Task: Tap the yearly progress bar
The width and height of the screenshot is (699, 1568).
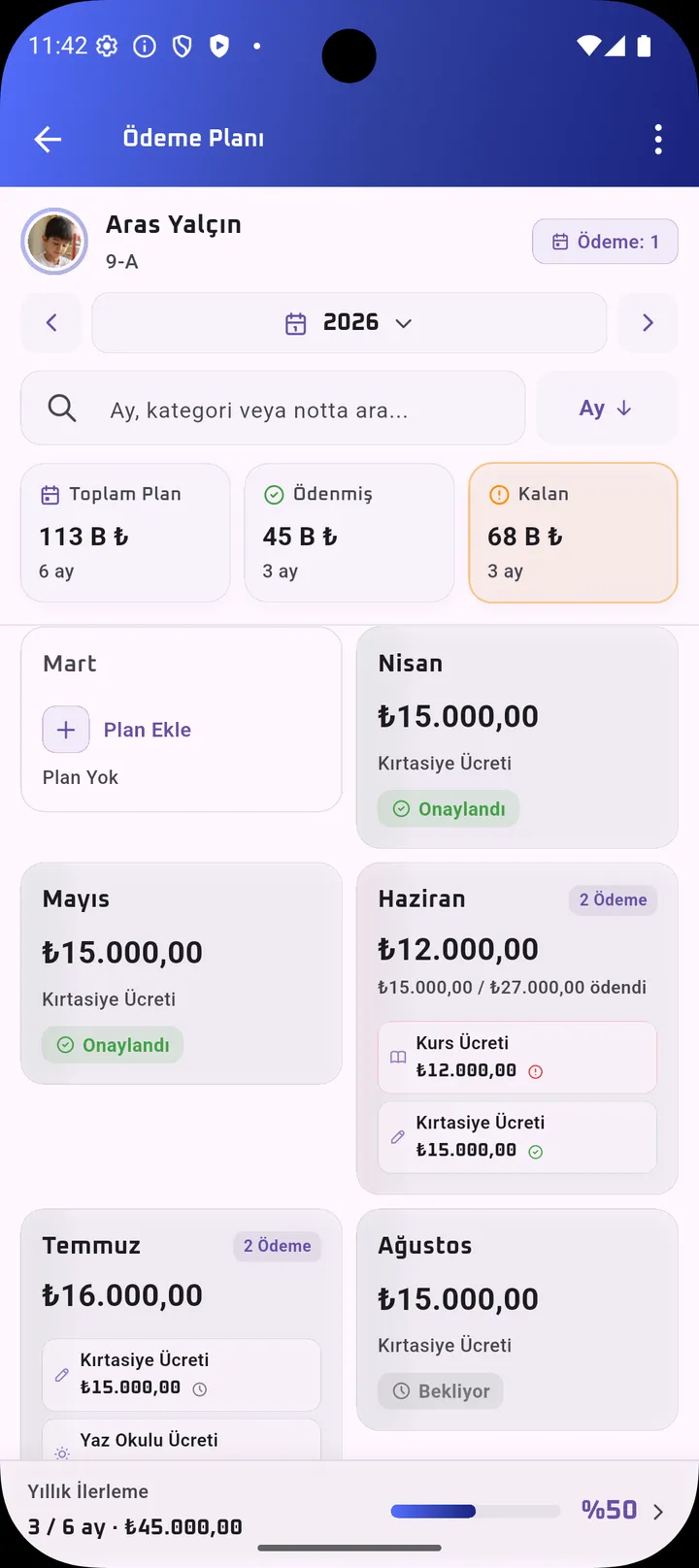Action: point(476,1511)
